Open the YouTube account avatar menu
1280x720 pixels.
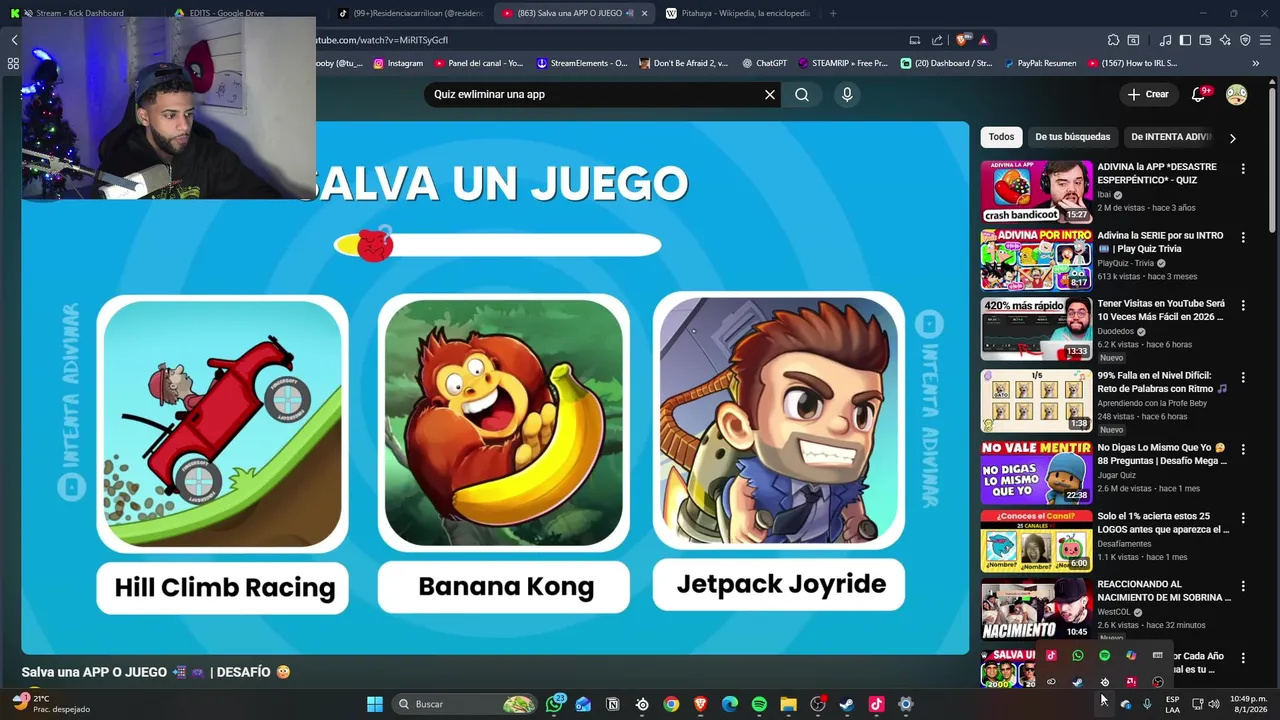[x=1237, y=94]
